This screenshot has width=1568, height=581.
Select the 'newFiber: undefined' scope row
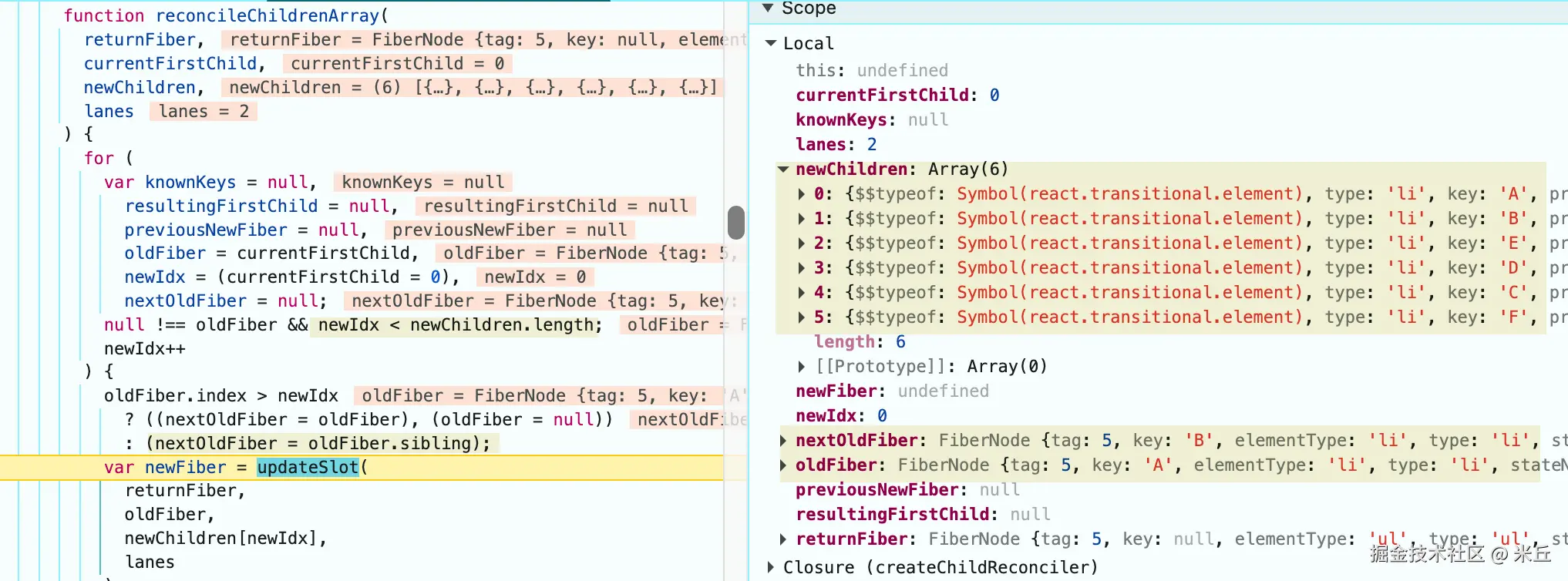892,391
